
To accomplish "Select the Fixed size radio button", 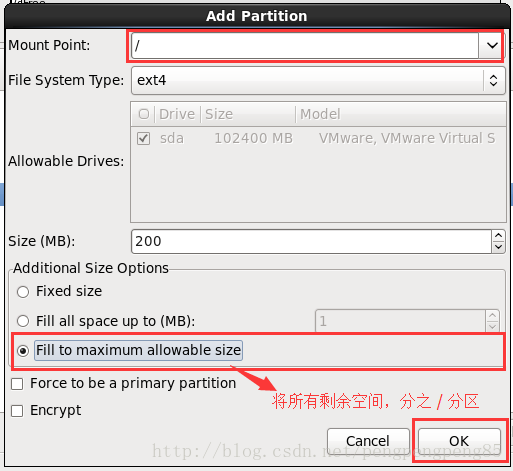I will tap(23, 292).
